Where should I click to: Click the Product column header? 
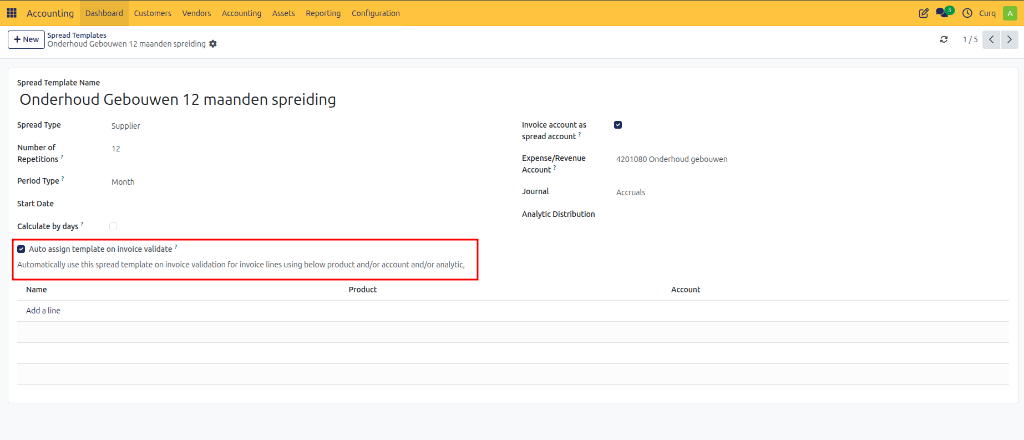point(362,289)
